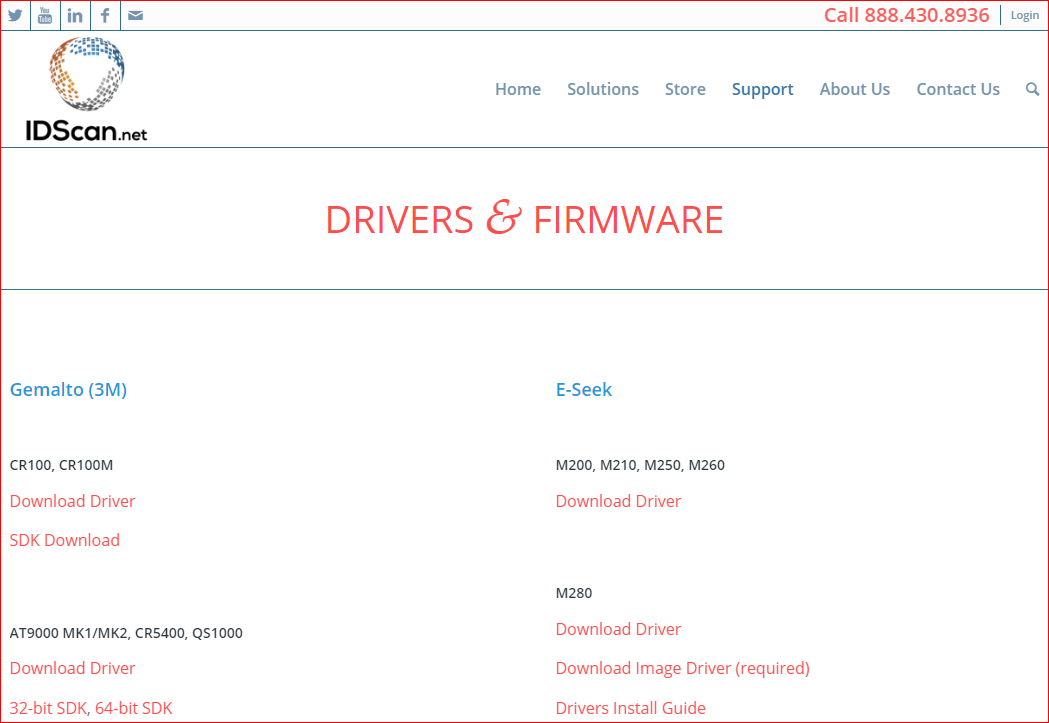Open the LinkedIn social icon
Viewport: 1049px width, 723px height.
75,15
